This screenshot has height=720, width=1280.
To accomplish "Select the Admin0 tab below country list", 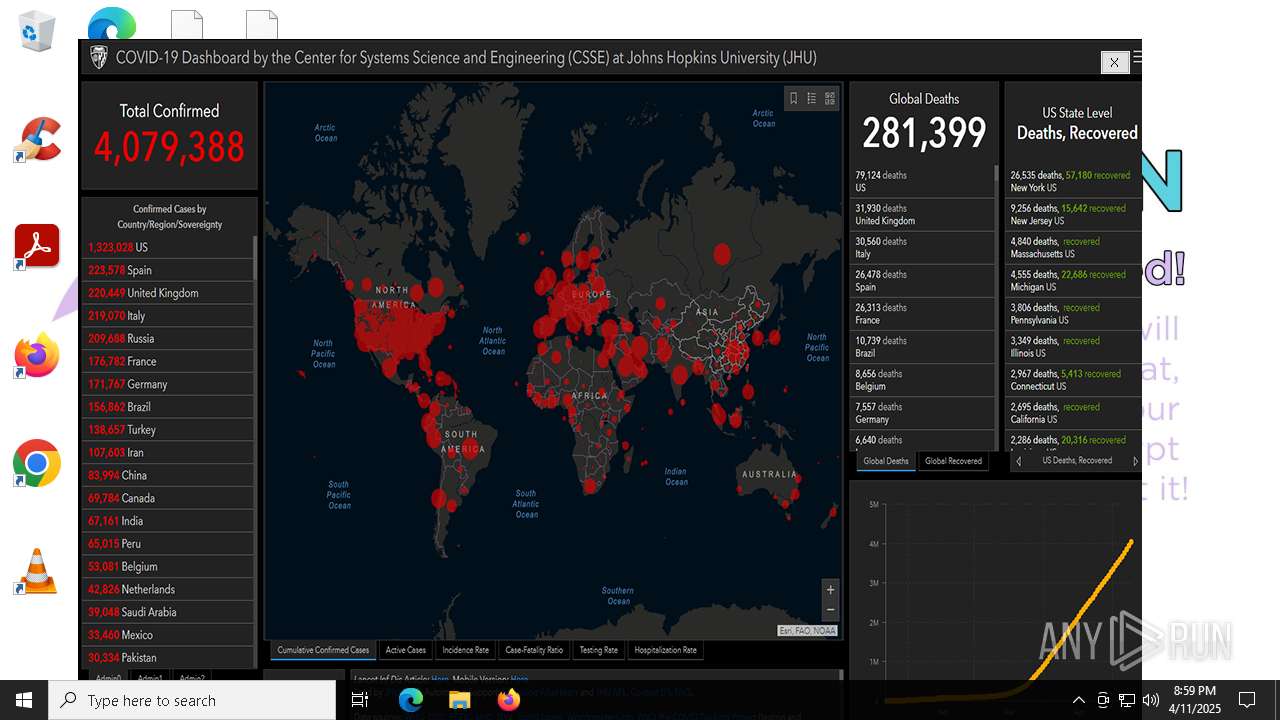I will coord(108,677).
